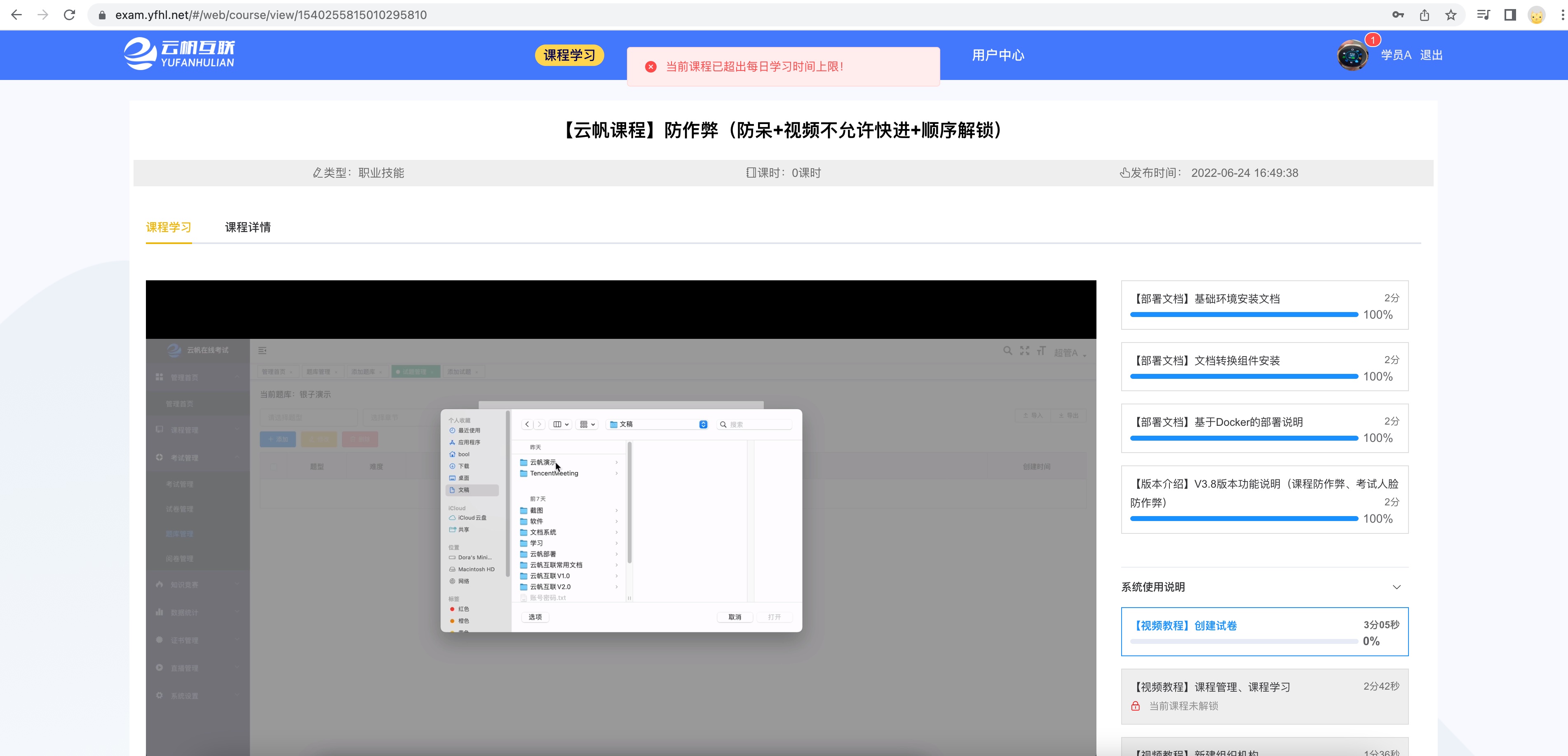Click the share page icon in address bar
This screenshot has width=1568, height=756.
(1424, 14)
